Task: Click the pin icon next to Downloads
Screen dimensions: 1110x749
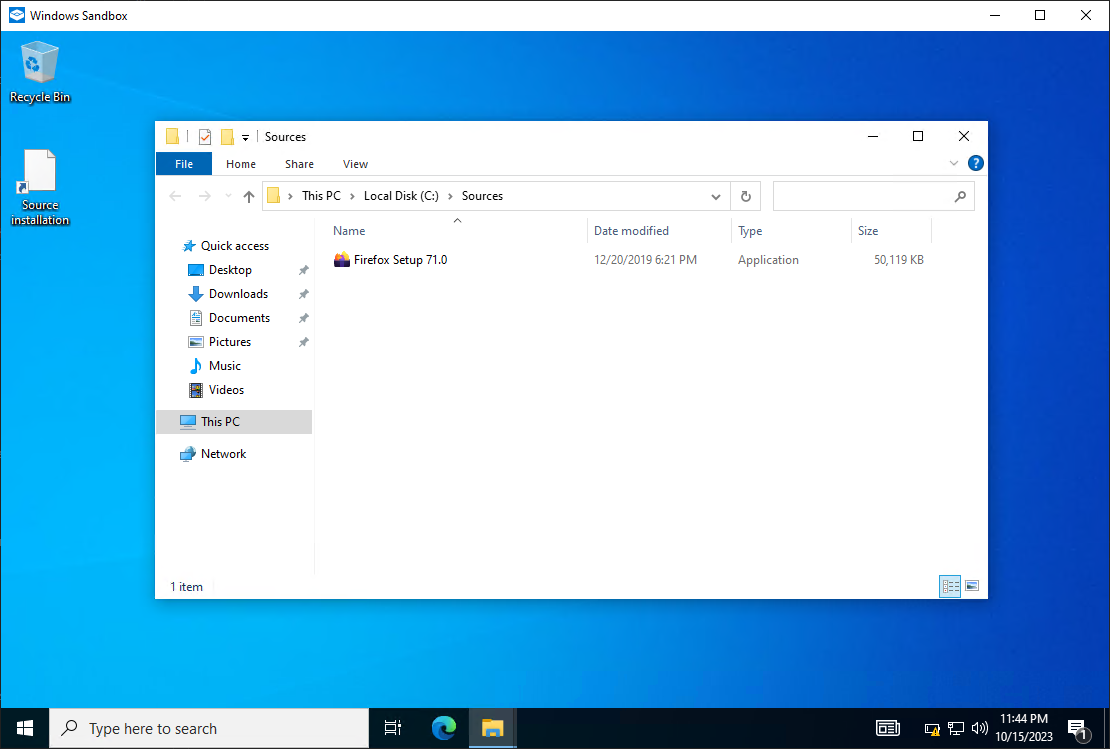Action: coord(304,295)
